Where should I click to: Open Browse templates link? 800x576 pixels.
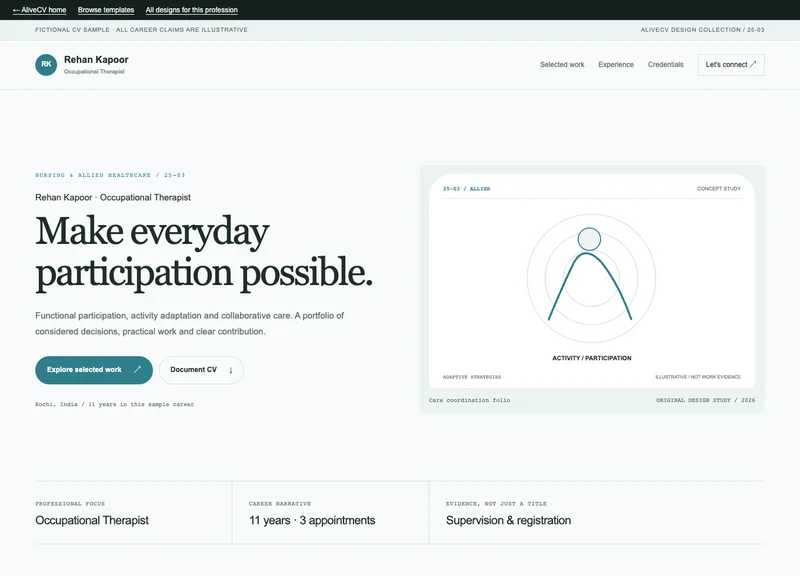click(106, 10)
